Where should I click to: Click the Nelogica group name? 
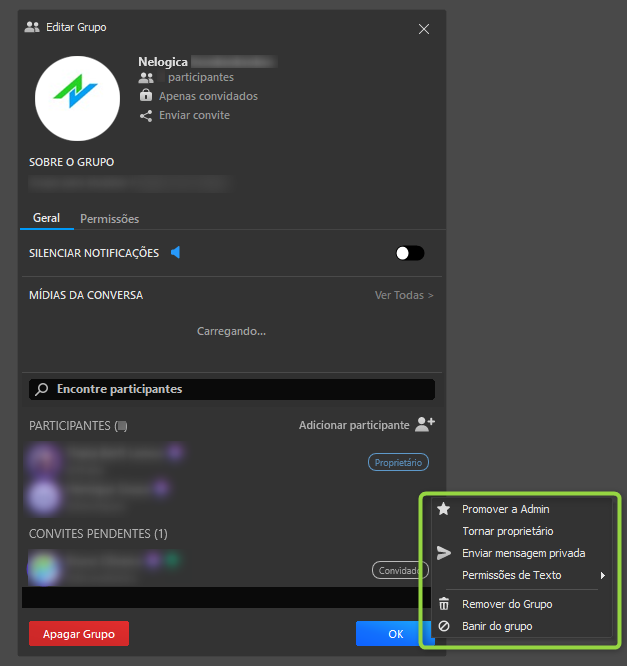pyautogui.click(x=163, y=62)
